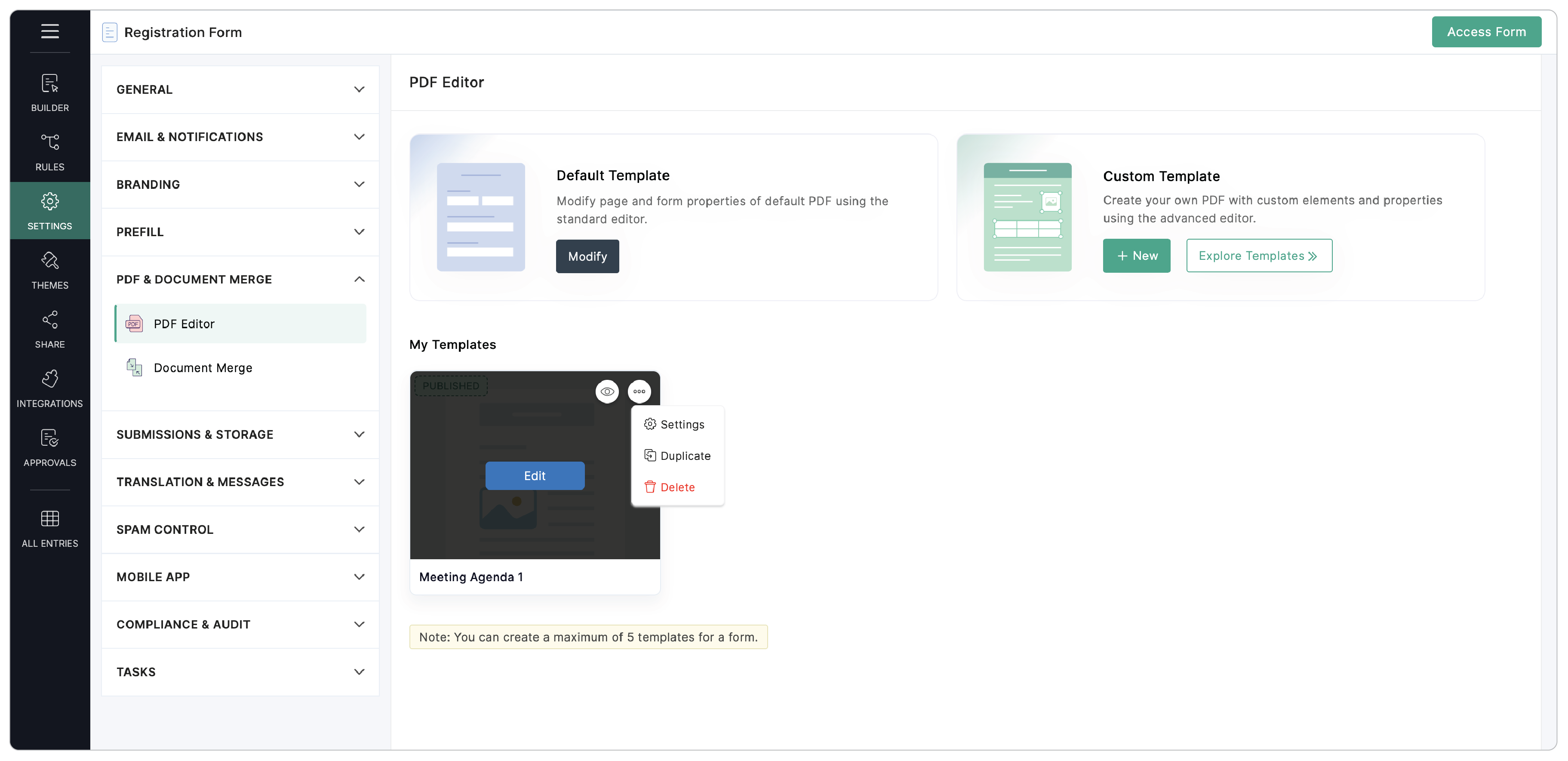Expand the Submissions & Storage section
Screen dimensions: 1568x761
(x=240, y=434)
